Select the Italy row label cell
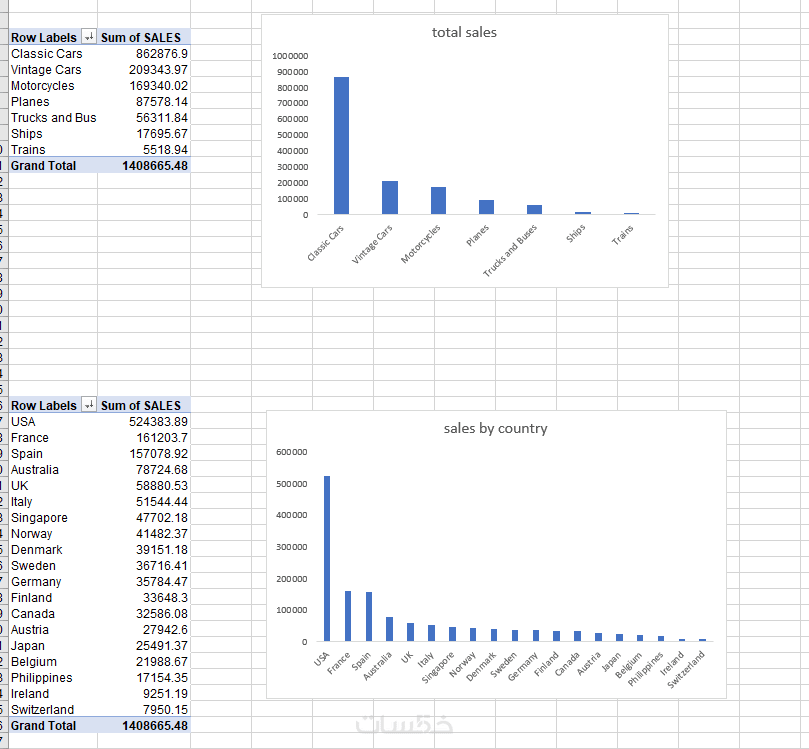The height and width of the screenshot is (749, 809). (53, 501)
